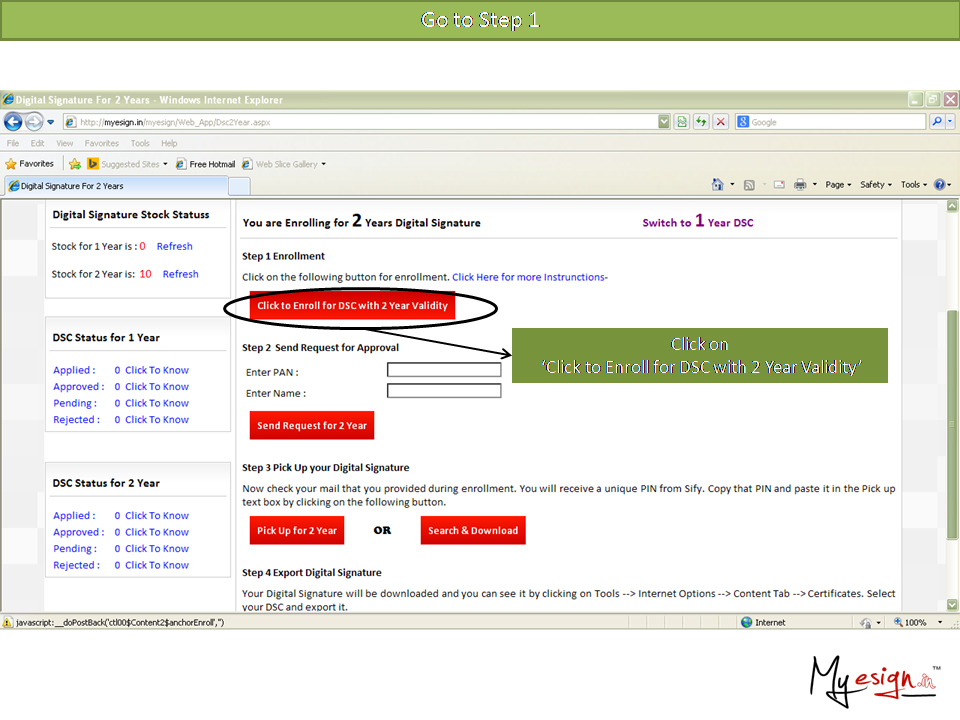Click Refresh link for 1 Year stock
This screenshot has height=720, width=960.
(174, 246)
